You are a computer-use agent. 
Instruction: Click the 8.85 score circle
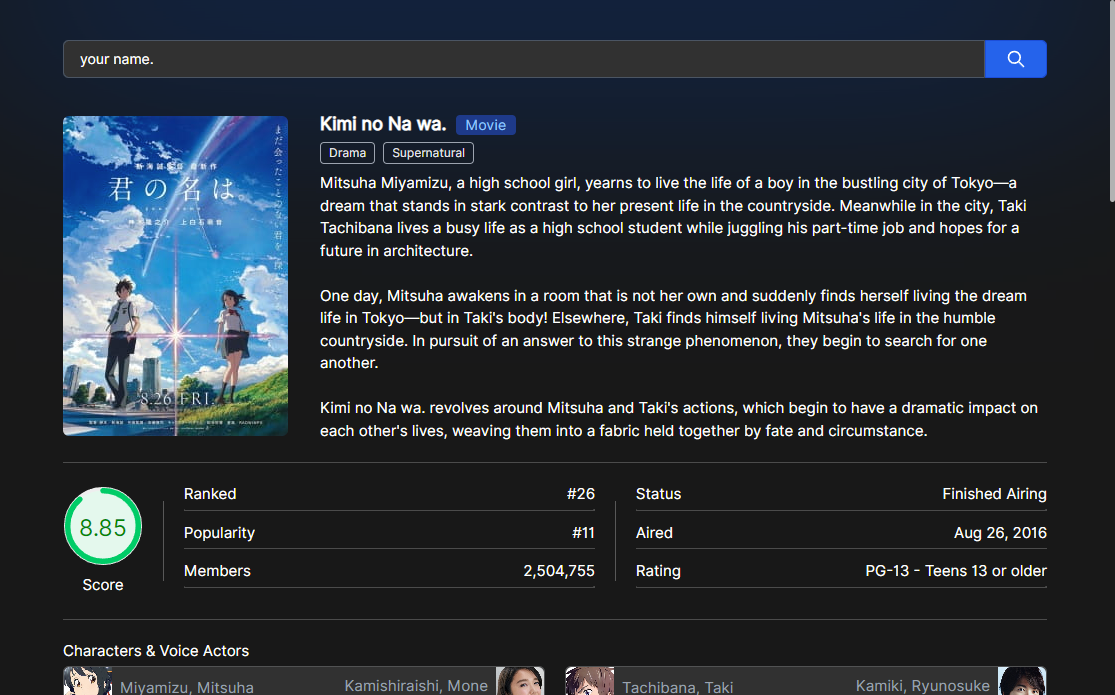click(103, 526)
